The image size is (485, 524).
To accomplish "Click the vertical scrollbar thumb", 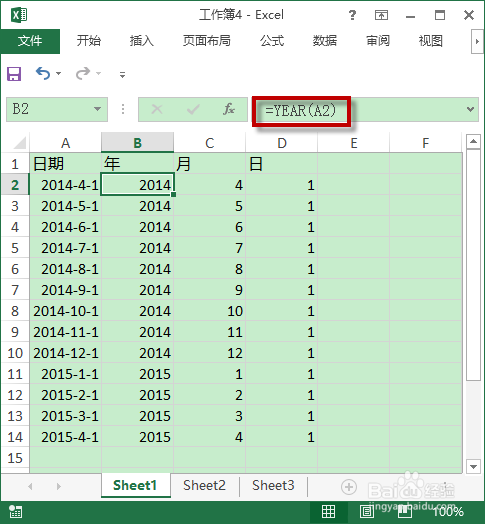I will coord(473,265).
